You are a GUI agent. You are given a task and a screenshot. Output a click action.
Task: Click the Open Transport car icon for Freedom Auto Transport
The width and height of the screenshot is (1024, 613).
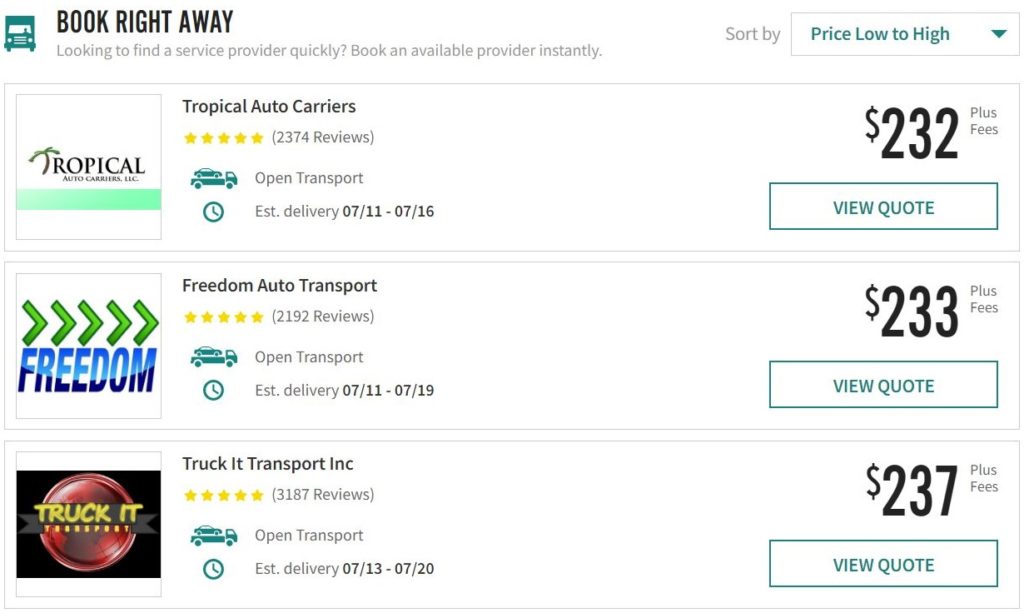click(x=212, y=356)
